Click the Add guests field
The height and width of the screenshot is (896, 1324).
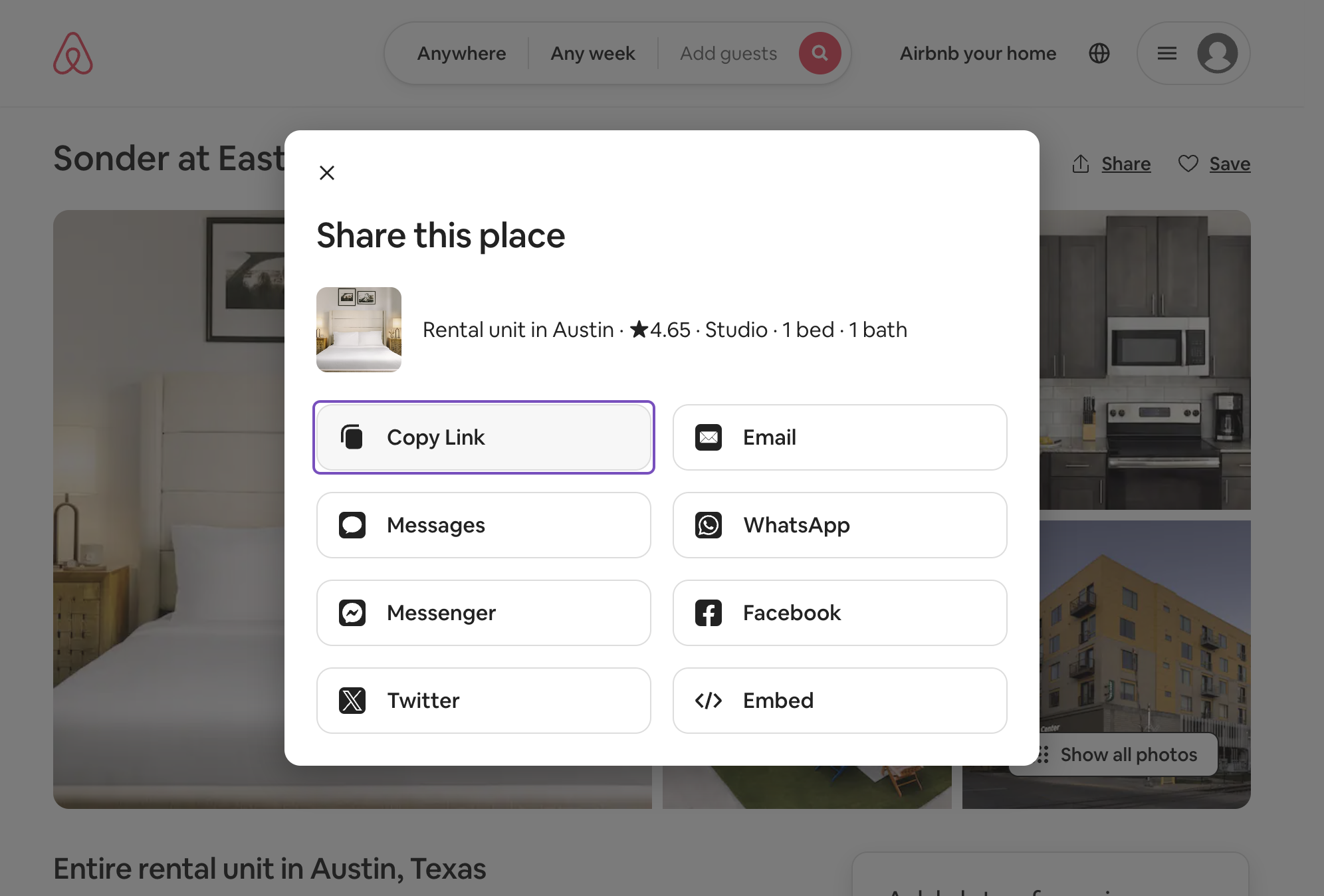tap(728, 53)
